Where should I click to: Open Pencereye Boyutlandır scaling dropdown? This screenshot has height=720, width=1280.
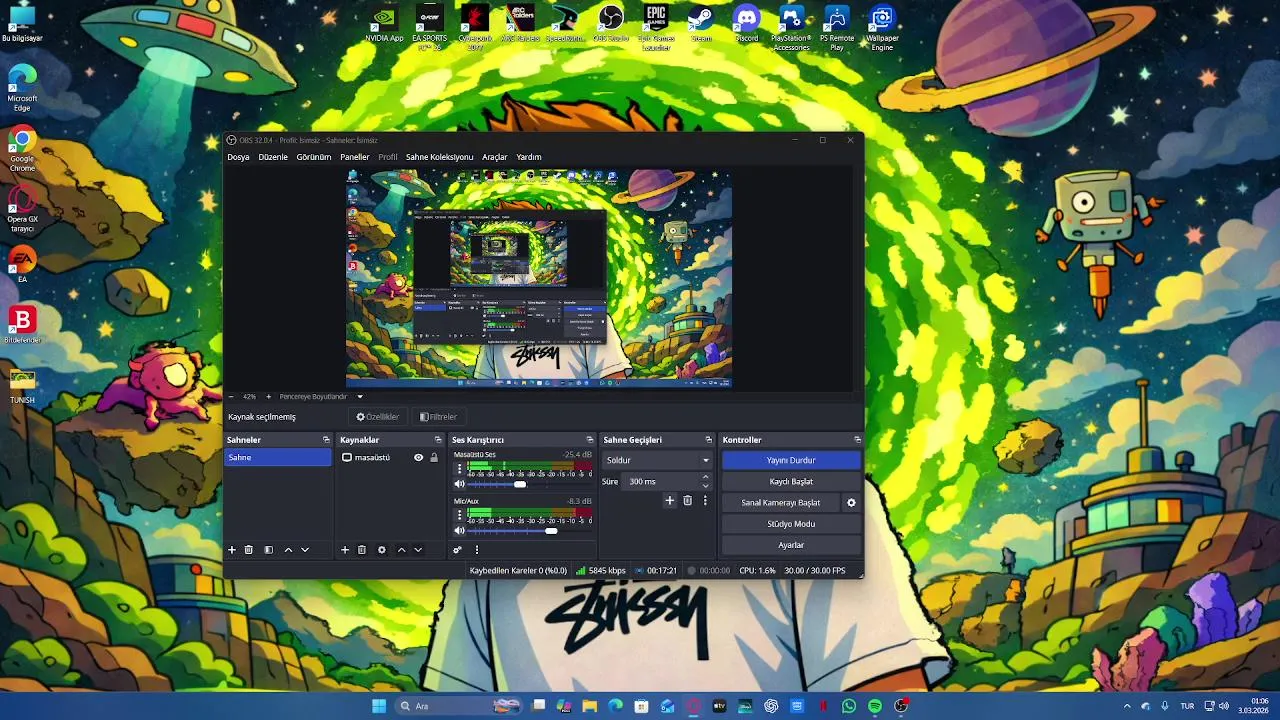click(321, 397)
